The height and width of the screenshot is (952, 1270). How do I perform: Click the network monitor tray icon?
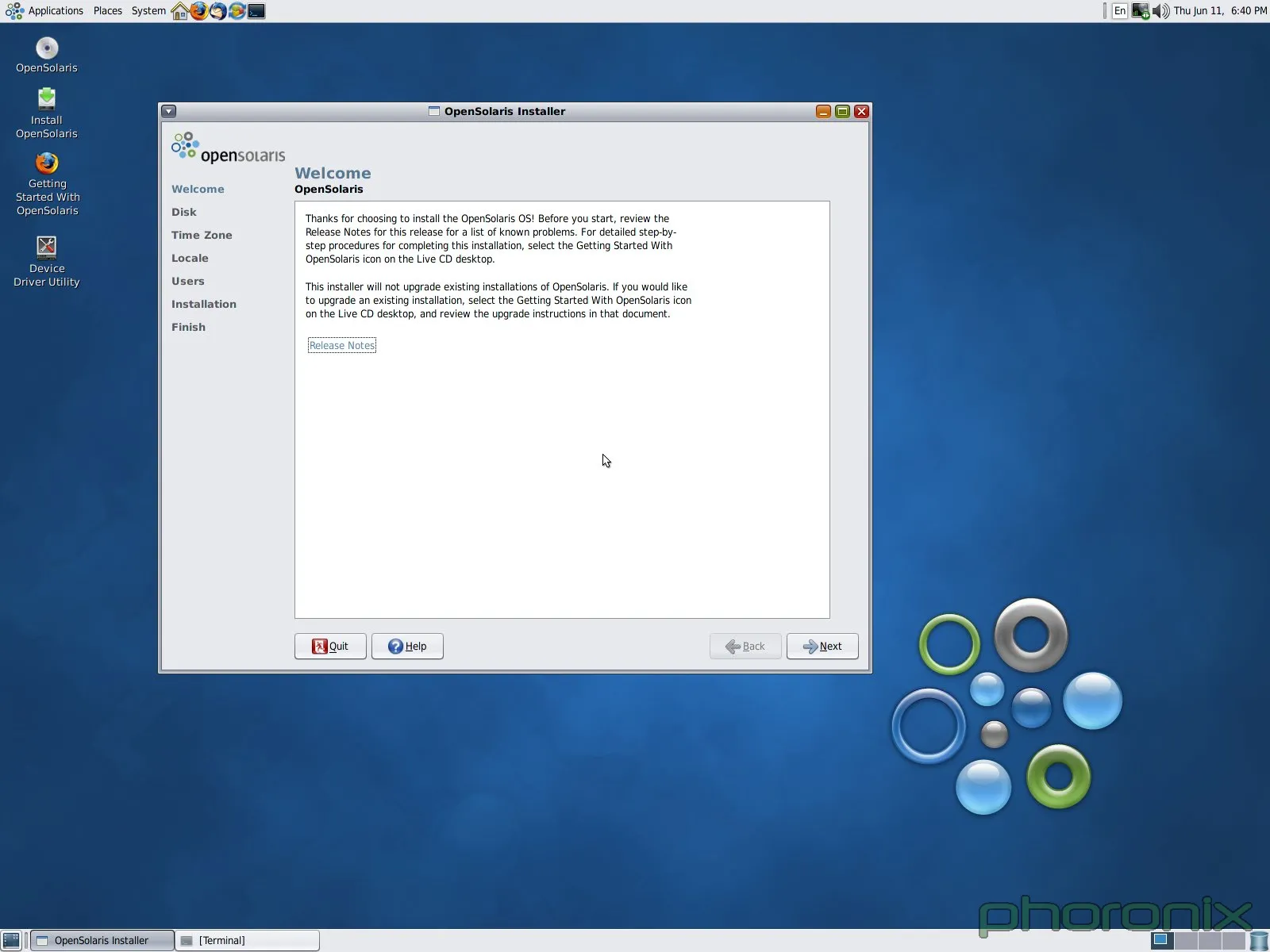[1140, 11]
